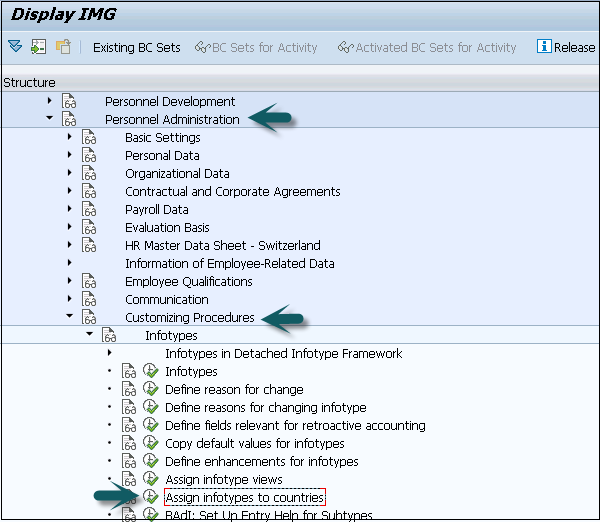Image resolution: width=600 pixels, height=522 pixels.
Task: Click BC Sets for Activity button
Action: tap(256, 47)
